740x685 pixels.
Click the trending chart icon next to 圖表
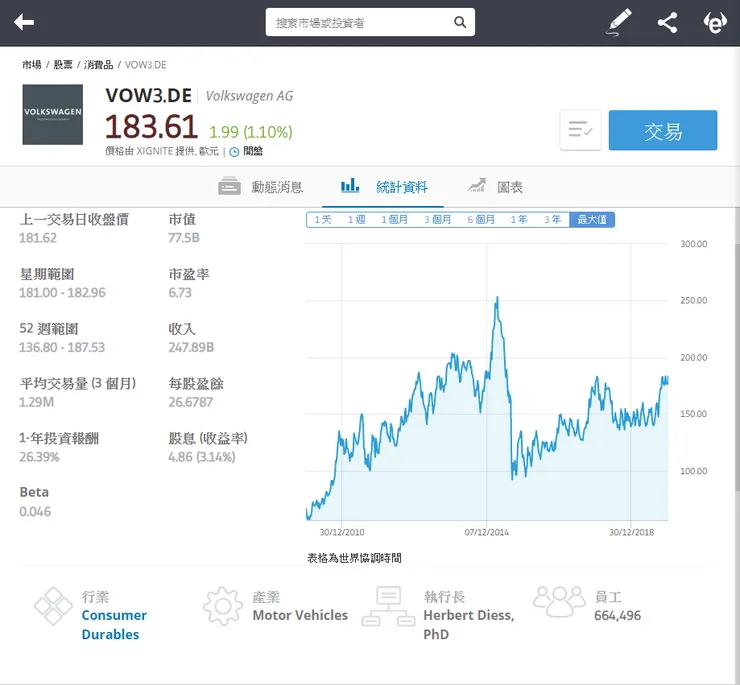click(476, 185)
